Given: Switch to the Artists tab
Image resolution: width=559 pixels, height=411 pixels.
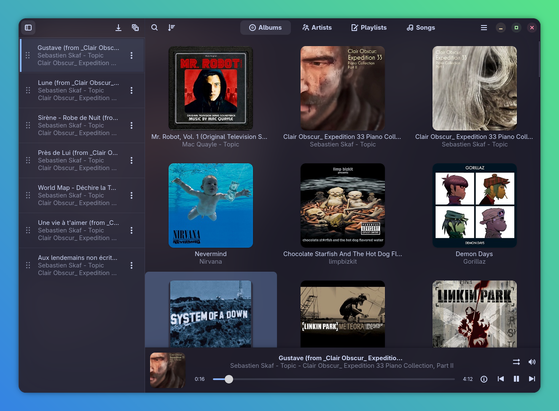Looking at the screenshot, I should coord(317,27).
